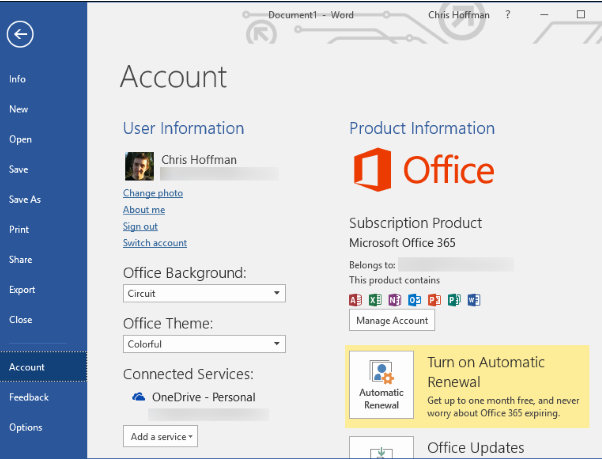Click the Change photo link
The image size is (602, 459).
coord(153,193)
